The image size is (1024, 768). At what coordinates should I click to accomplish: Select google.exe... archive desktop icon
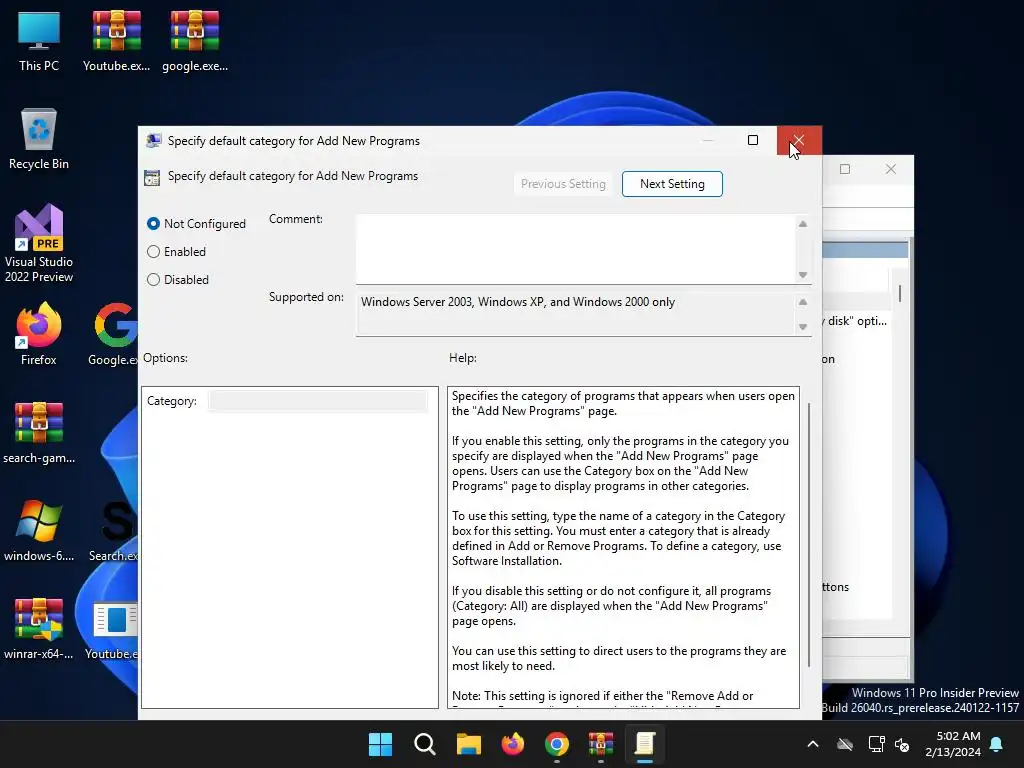coord(195,40)
